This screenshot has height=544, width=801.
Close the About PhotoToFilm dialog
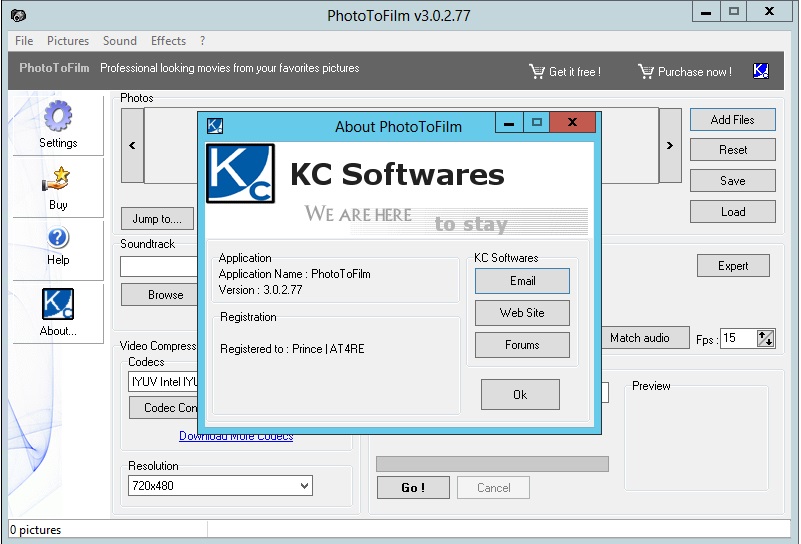click(572, 122)
